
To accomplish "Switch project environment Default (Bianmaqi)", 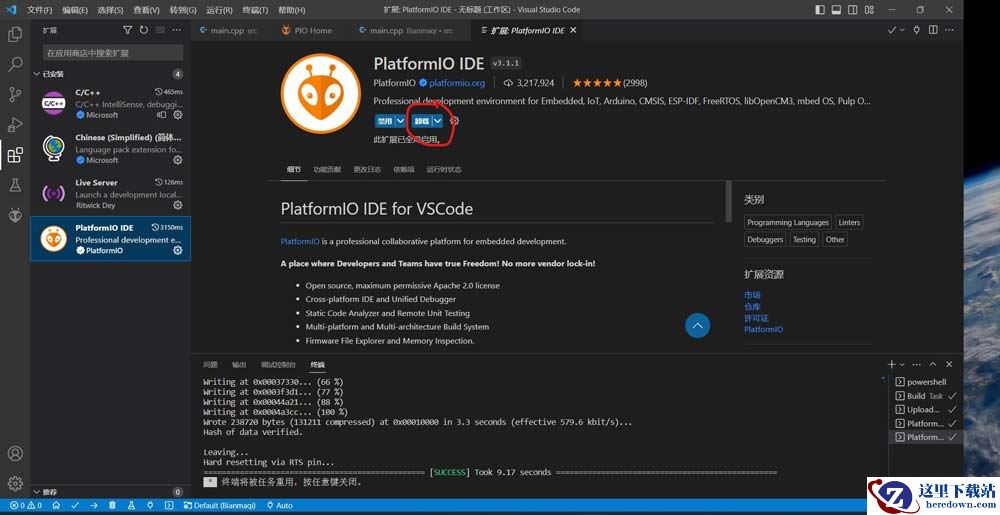I will point(220,505).
